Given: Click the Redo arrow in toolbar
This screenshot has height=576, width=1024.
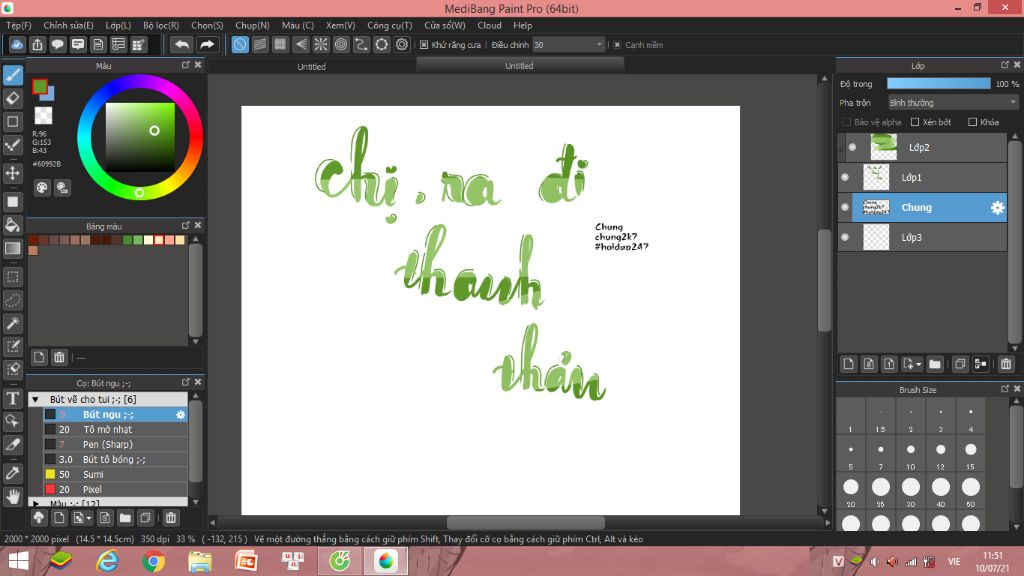Looking at the screenshot, I should (x=206, y=44).
